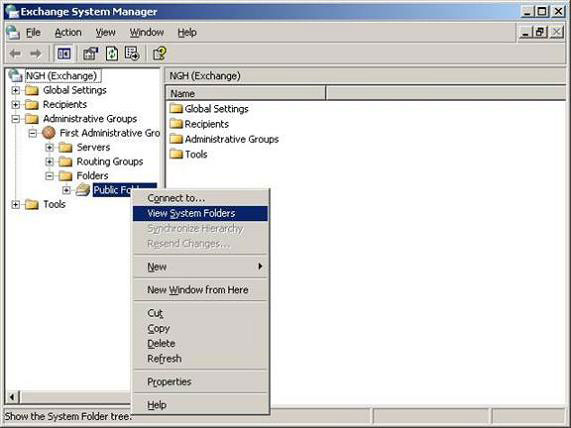
Task: Choose New Window from Here
Action: pos(200,290)
